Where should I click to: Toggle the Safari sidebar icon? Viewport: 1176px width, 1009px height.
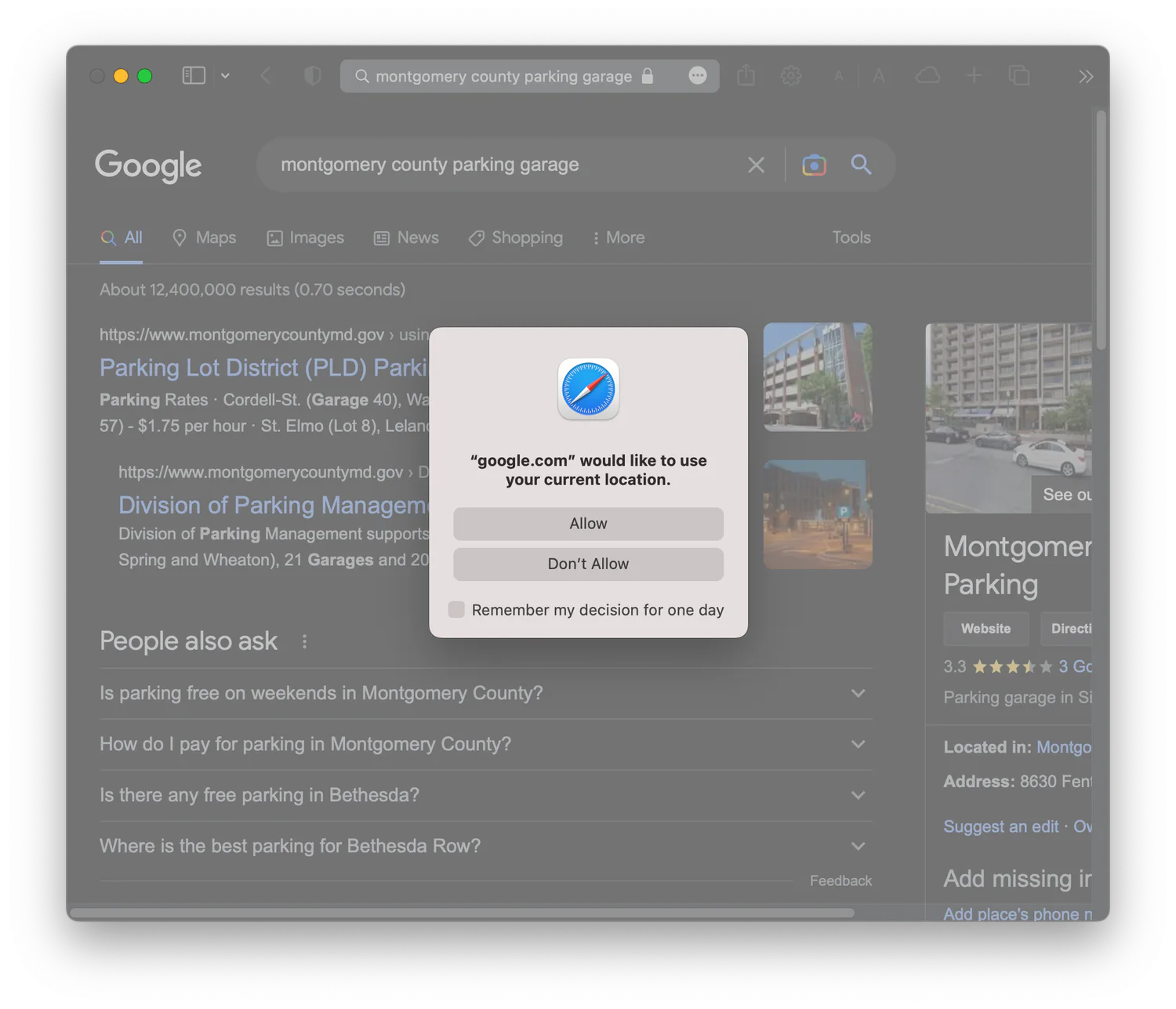(x=194, y=76)
